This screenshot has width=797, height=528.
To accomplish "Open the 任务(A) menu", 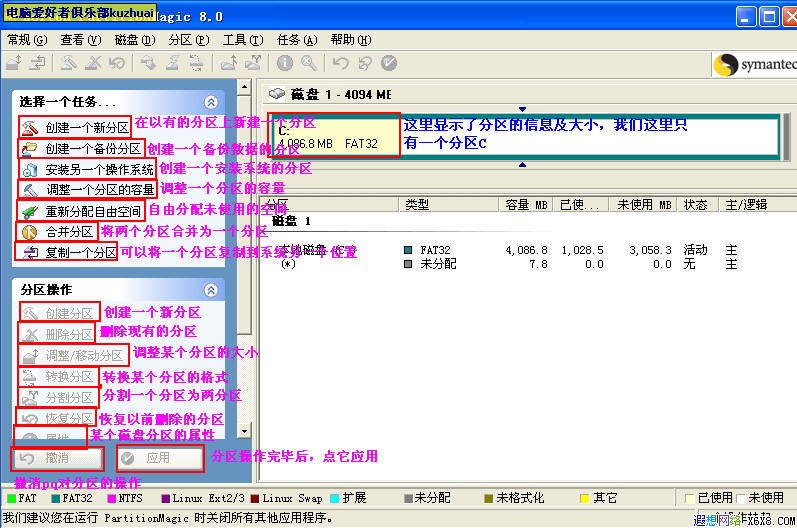I will pos(297,40).
